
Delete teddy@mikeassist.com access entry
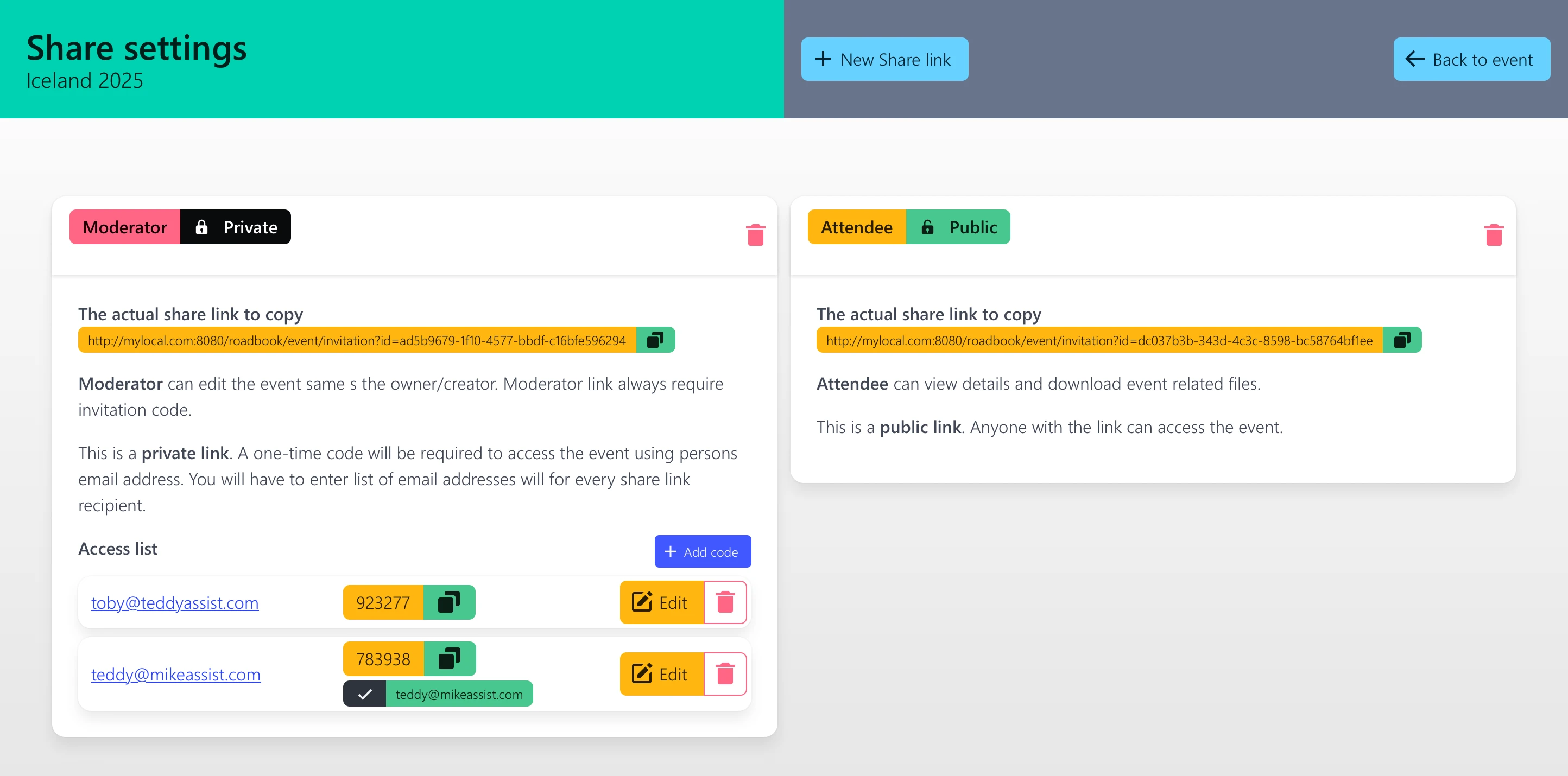click(x=724, y=674)
